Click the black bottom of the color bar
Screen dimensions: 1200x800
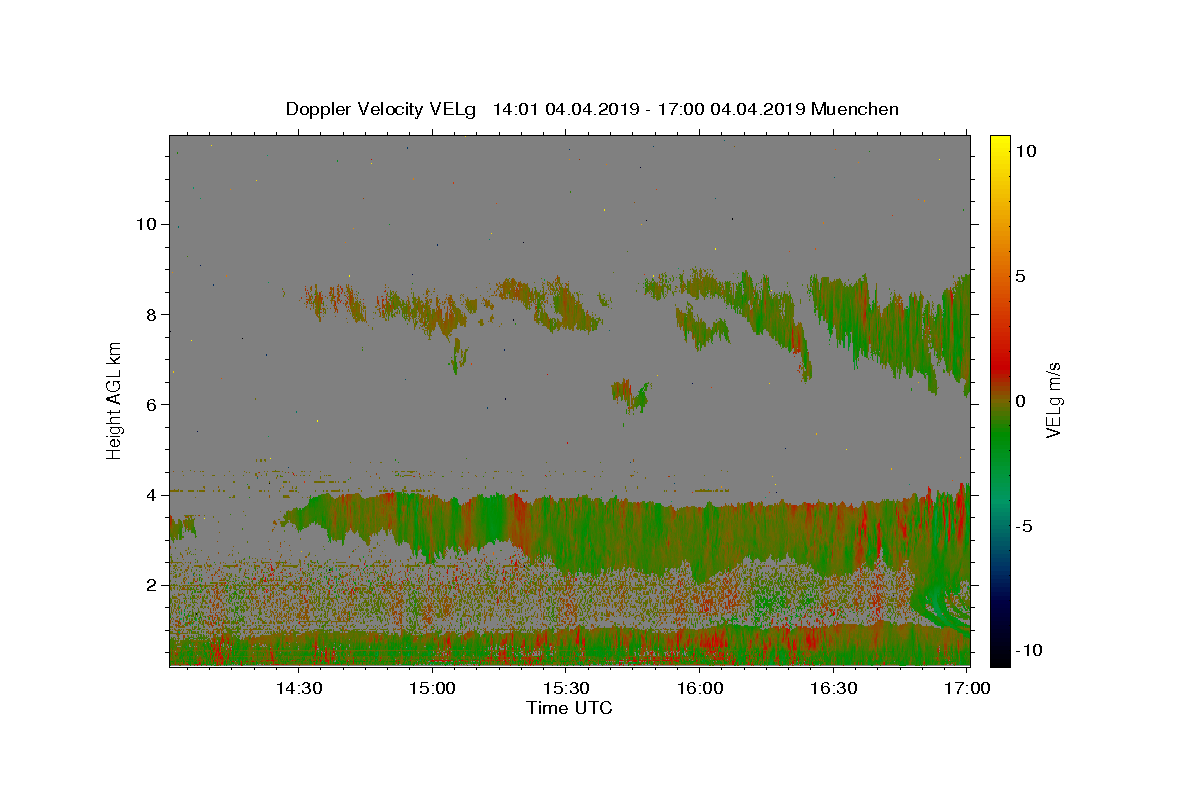[999, 659]
